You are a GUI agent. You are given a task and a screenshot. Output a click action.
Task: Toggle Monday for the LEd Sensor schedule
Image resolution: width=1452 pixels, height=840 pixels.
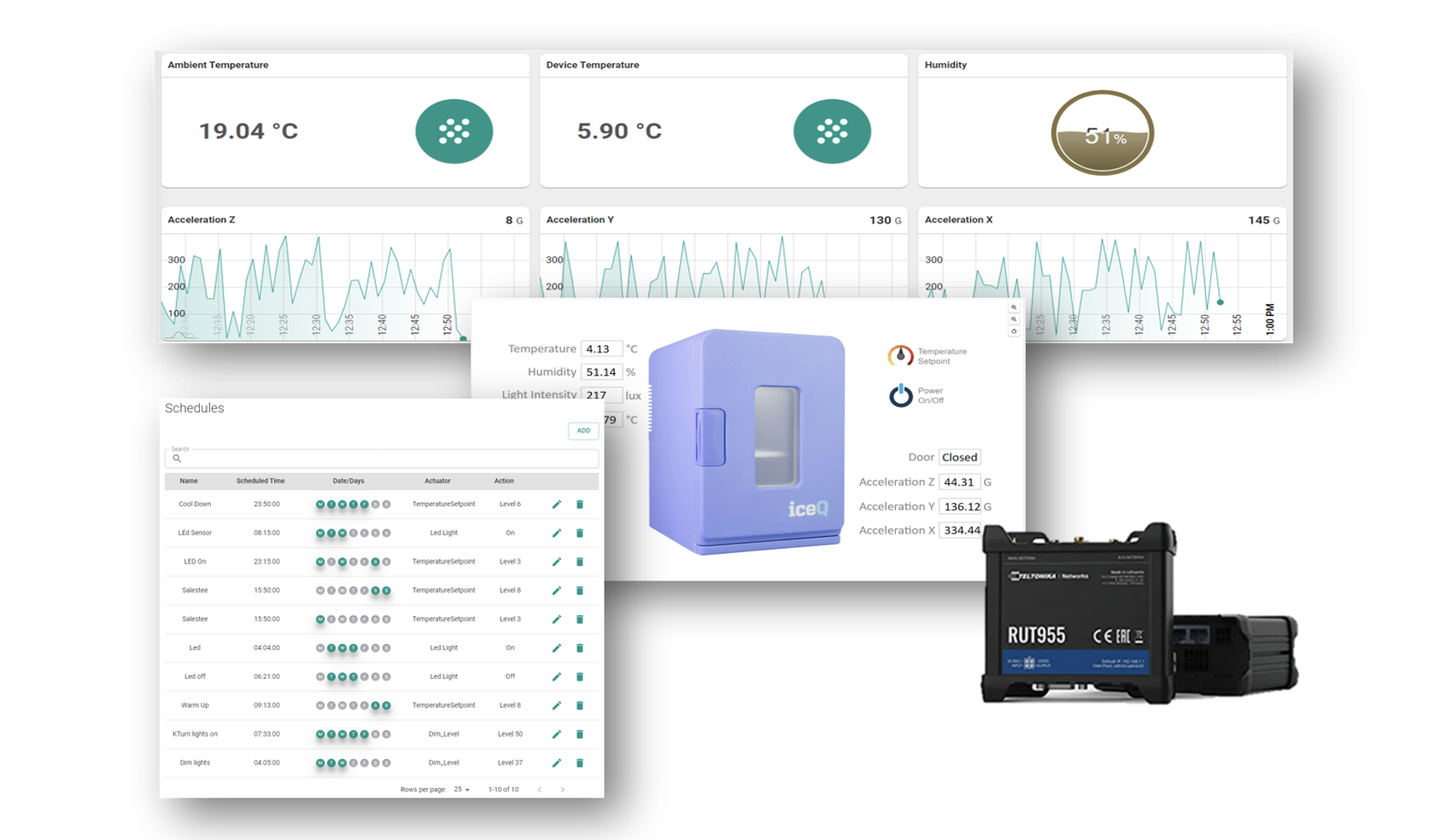320,534
